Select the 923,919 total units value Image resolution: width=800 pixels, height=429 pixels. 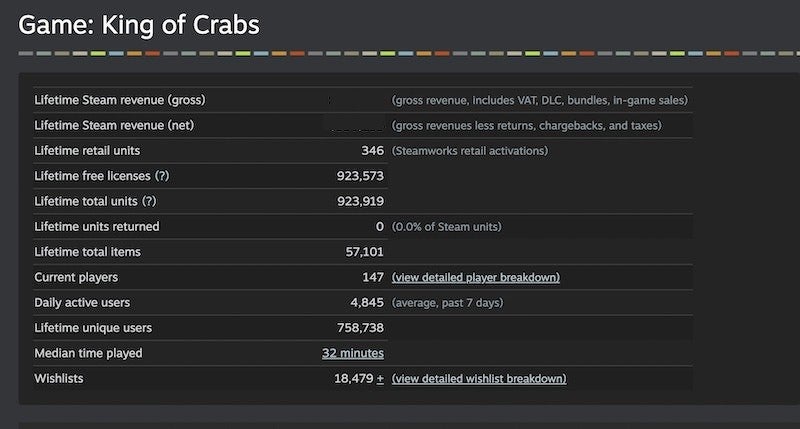click(x=360, y=201)
